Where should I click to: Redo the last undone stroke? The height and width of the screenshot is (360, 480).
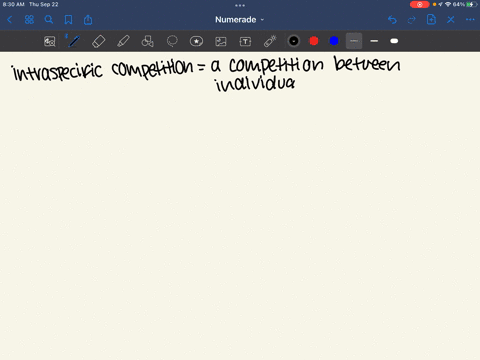412,20
